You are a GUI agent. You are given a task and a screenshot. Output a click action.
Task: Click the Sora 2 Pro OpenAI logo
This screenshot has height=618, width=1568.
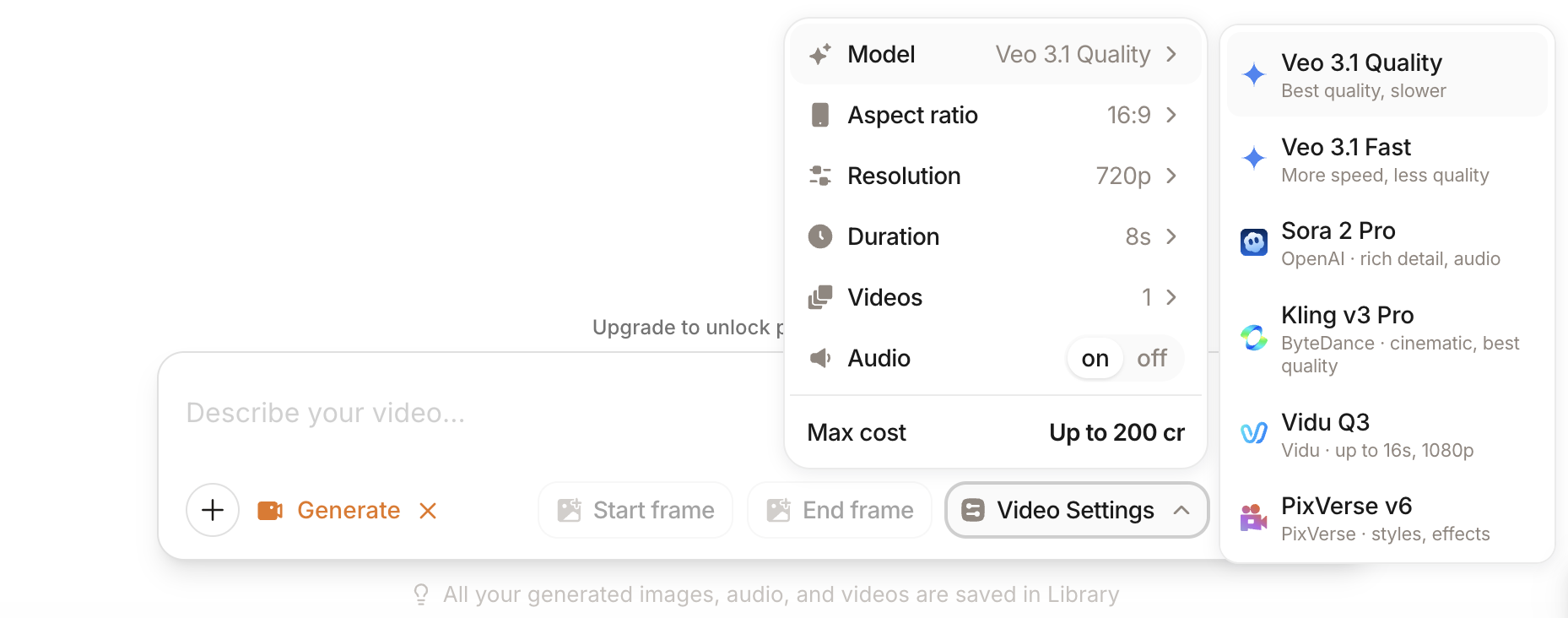click(x=1254, y=242)
